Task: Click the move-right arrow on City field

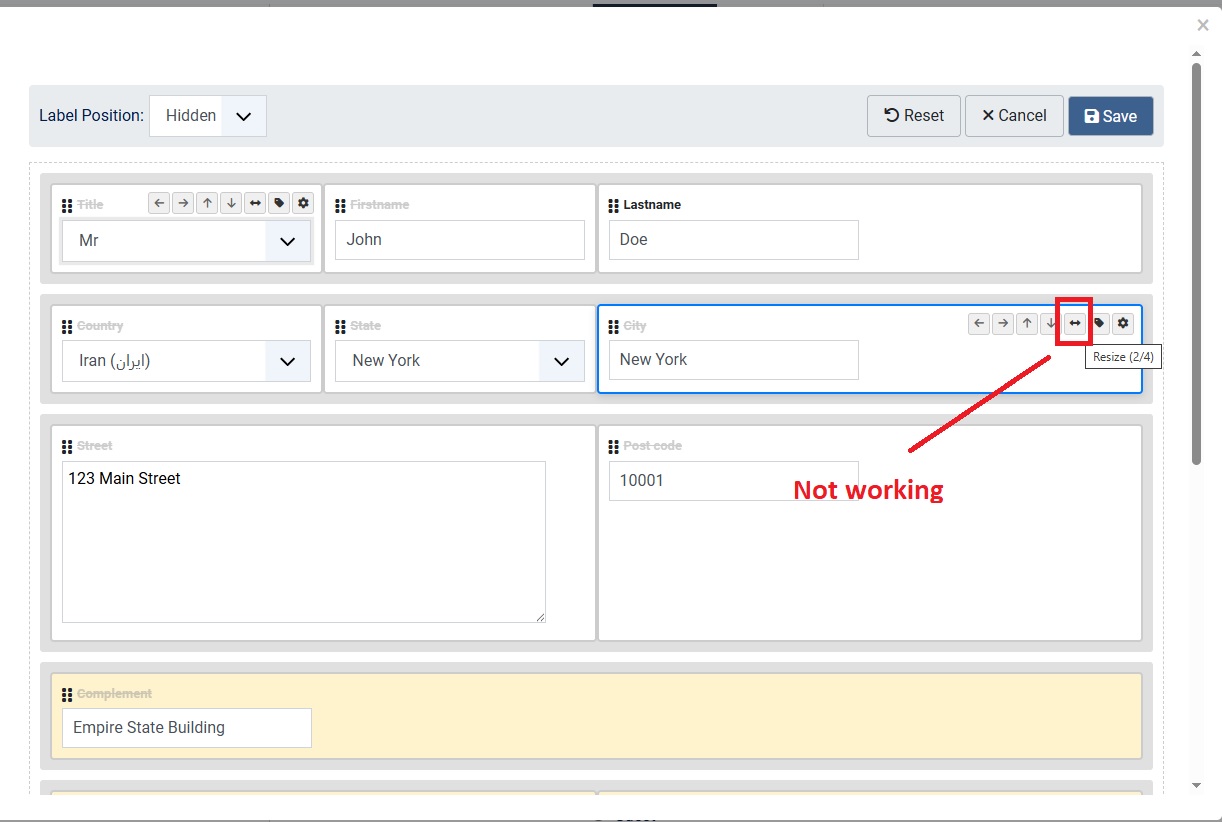Action: [x=1003, y=323]
